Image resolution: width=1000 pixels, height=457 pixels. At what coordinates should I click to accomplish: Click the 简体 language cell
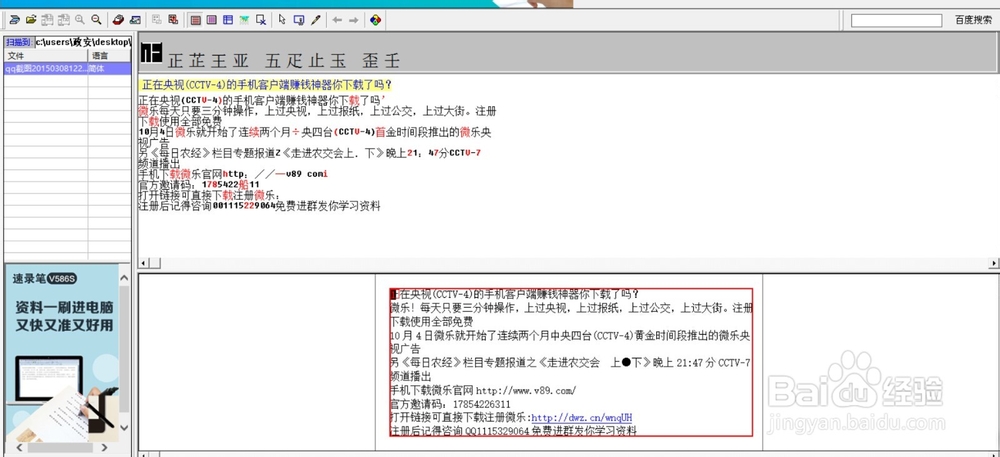click(110, 68)
